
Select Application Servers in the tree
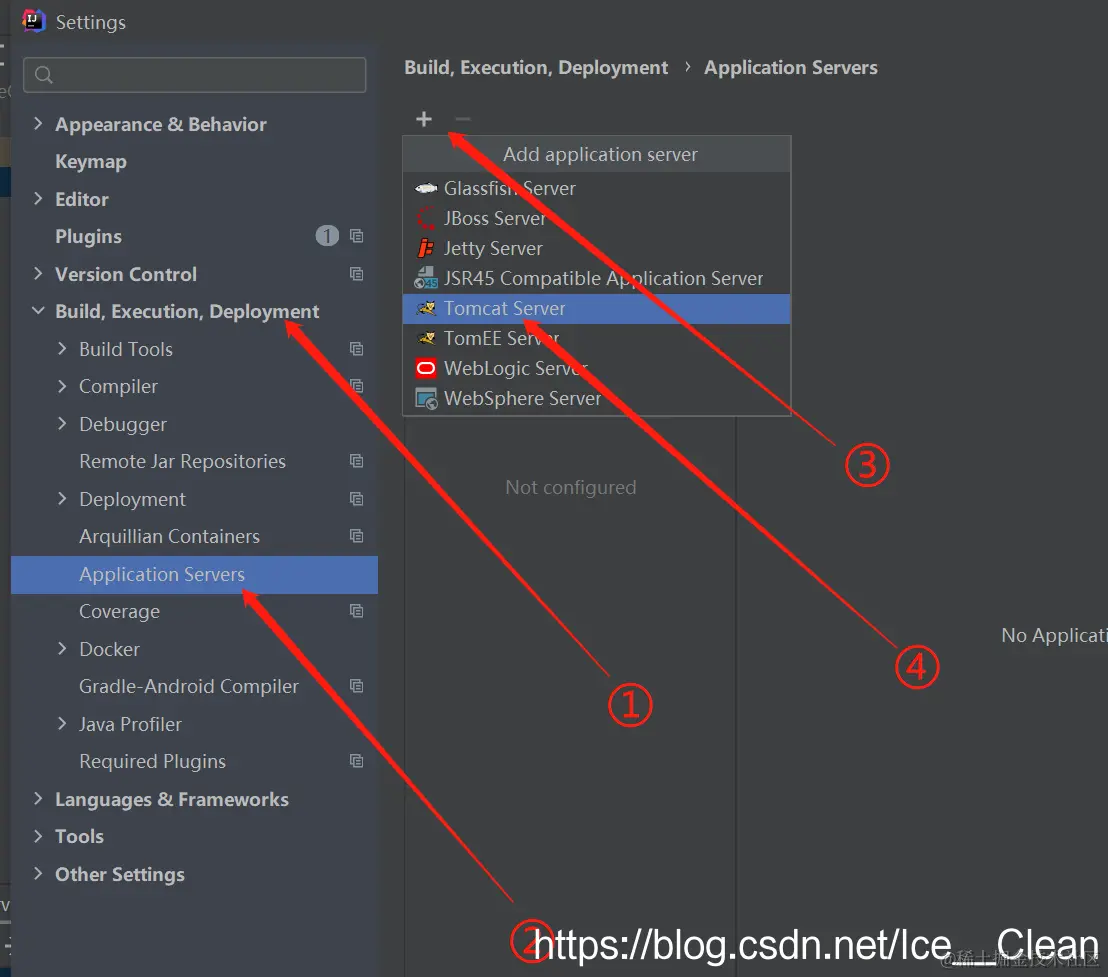click(x=194, y=574)
